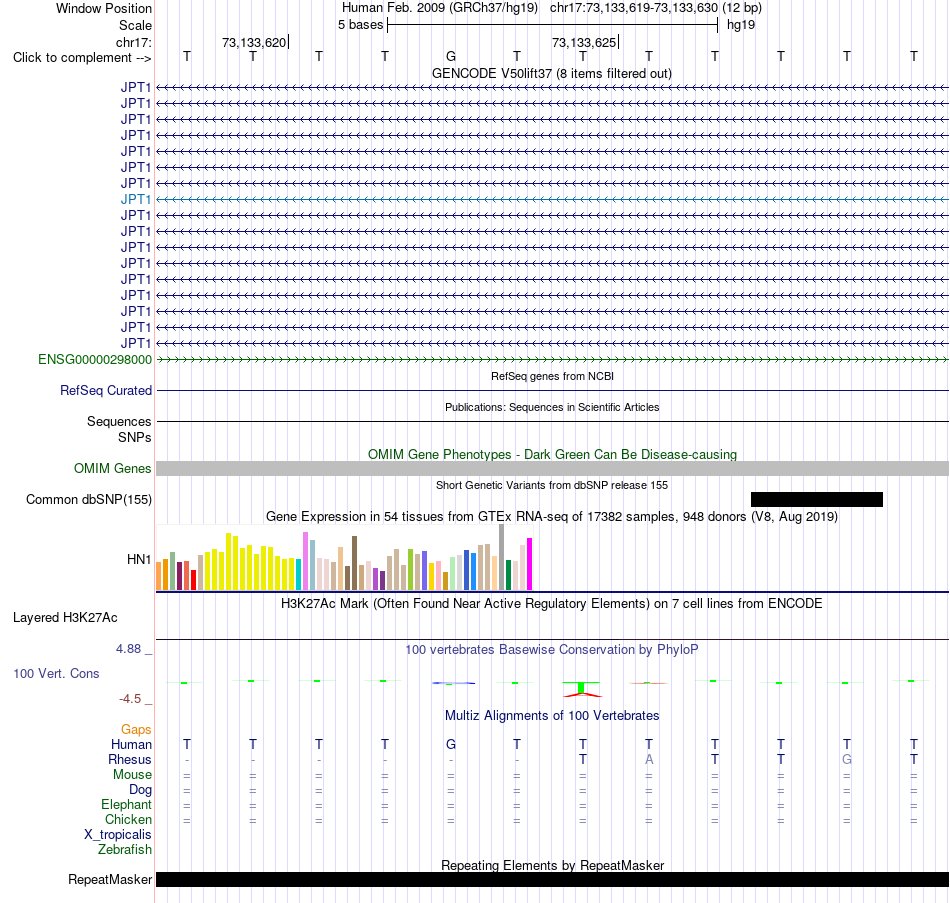
Task: Click the blue PhyloP mark under base G
Action: [x=453, y=684]
